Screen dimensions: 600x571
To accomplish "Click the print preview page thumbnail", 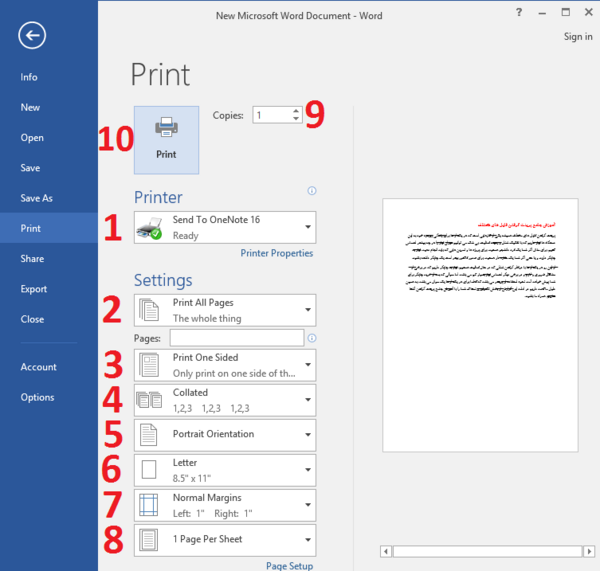I will (480, 325).
